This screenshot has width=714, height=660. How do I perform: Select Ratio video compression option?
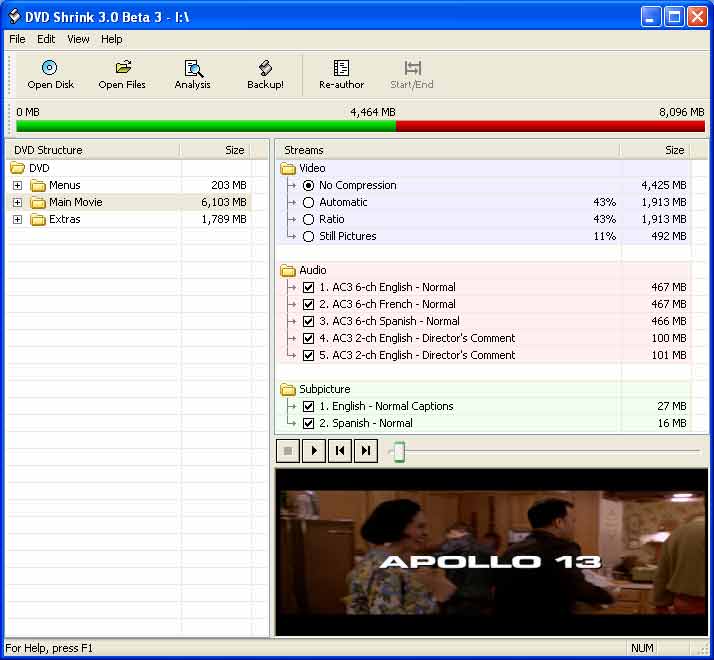pyautogui.click(x=308, y=220)
